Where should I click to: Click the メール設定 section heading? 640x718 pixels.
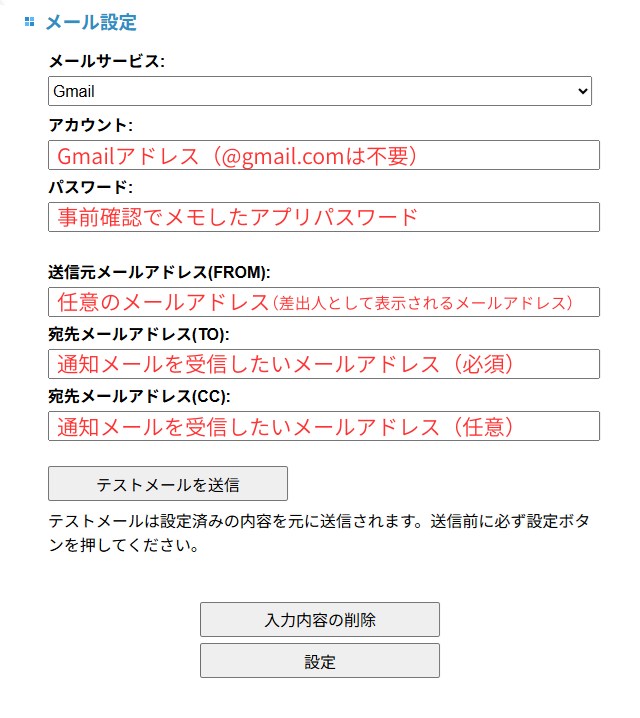(x=90, y=22)
